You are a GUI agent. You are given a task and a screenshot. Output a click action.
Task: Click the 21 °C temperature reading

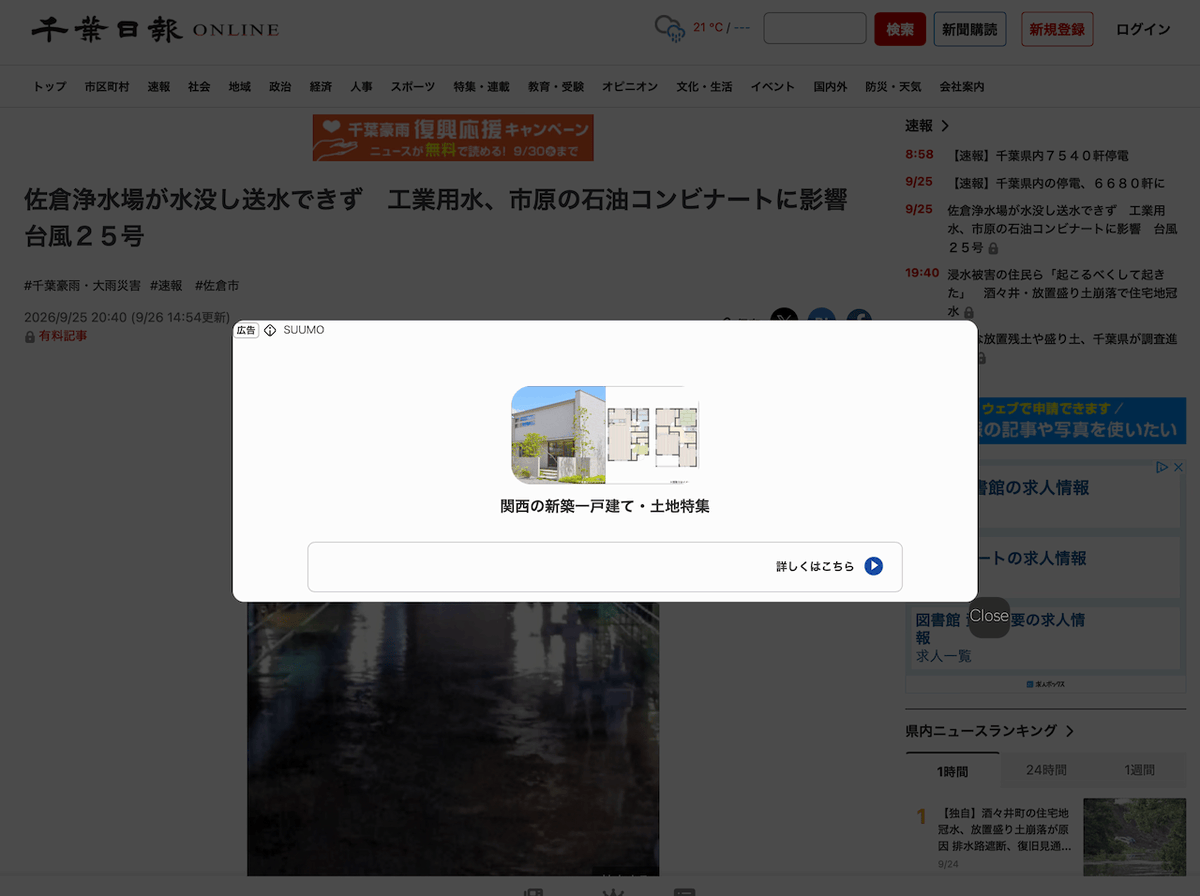[x=708, y=28]
